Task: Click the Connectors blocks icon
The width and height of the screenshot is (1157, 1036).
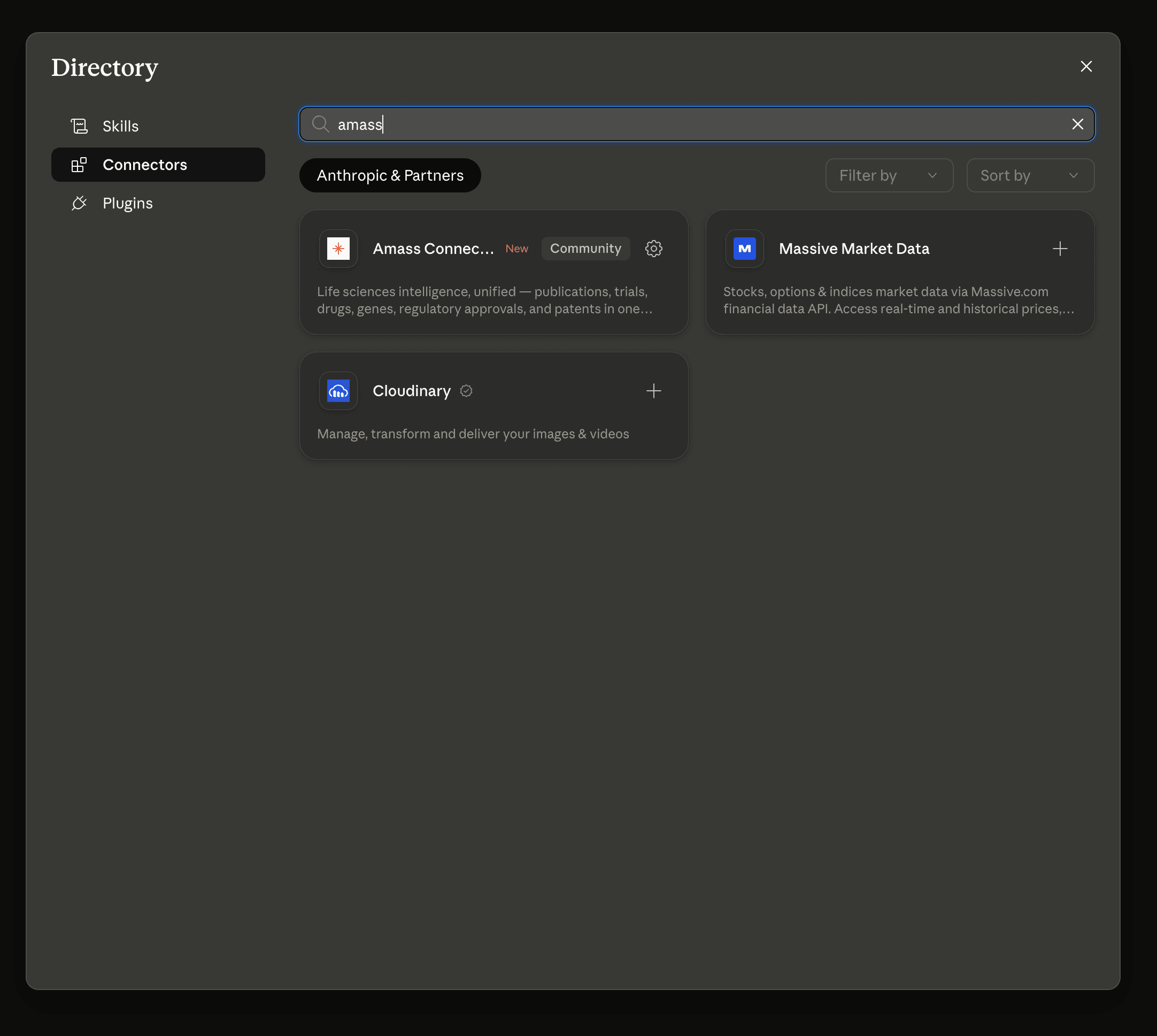Action: pyautogui.click(x=79, y=165)
